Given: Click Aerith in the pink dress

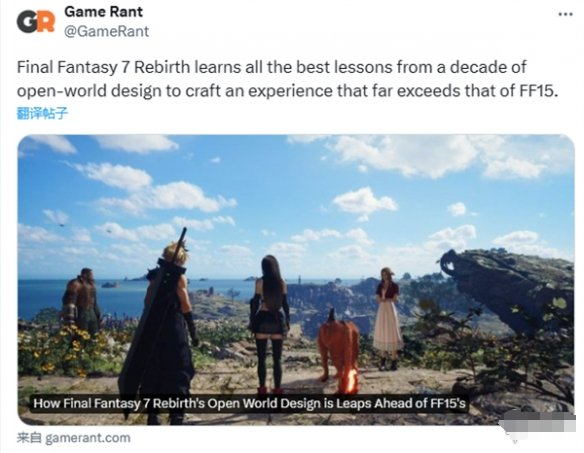Looking at the screenshot, I should 387,319.
